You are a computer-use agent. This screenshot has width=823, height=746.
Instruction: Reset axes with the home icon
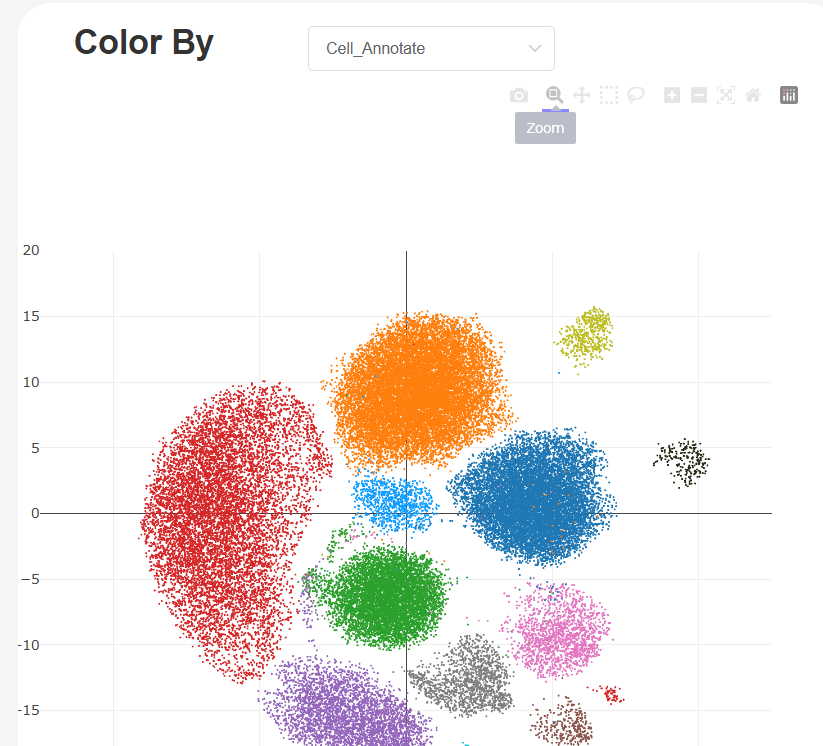[753, 95]
